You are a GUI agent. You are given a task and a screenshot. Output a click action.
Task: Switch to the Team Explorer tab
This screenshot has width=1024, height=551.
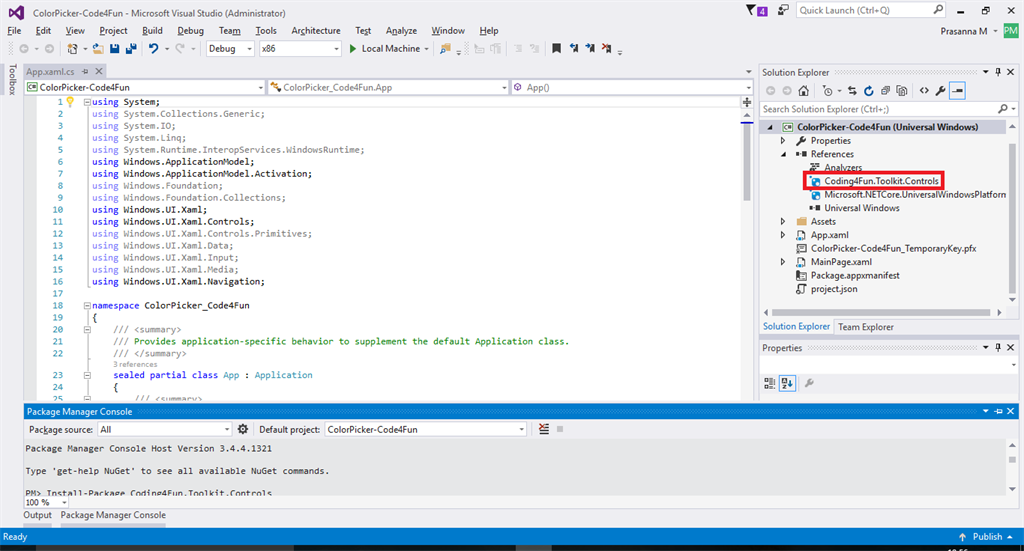click(x=865, y=327)
